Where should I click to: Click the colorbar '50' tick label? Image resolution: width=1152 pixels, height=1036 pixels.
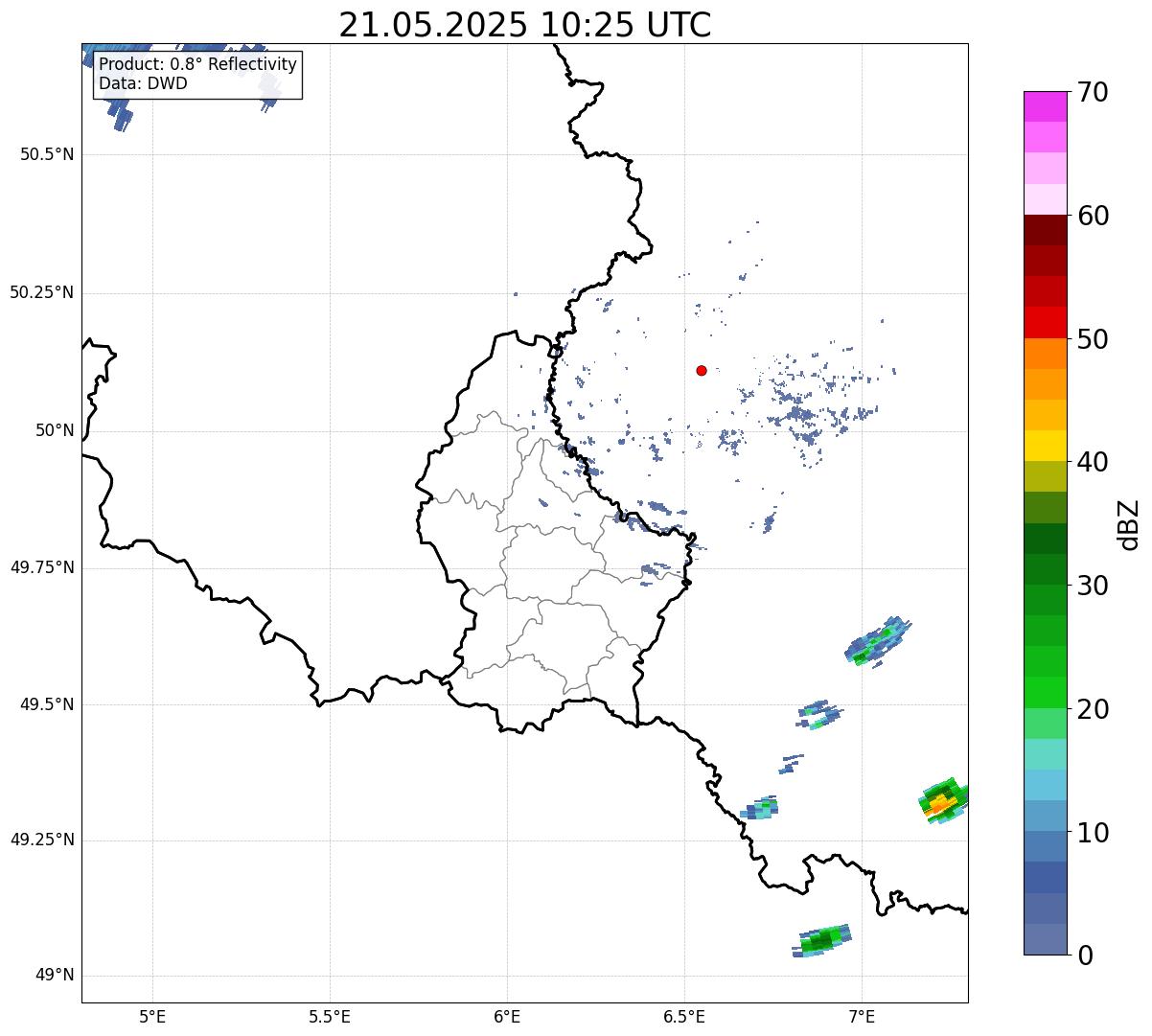point(1093,339)
